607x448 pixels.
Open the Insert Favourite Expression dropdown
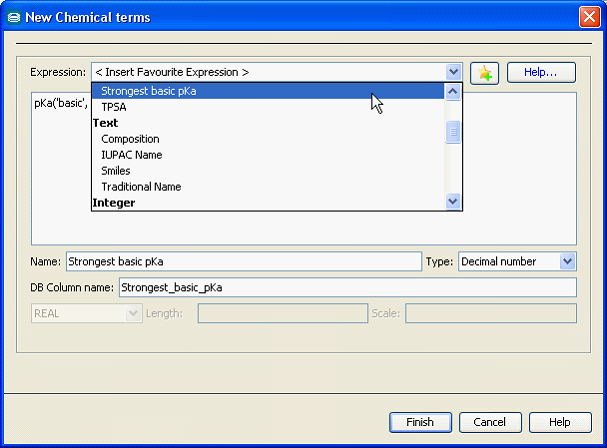(453, 73)
